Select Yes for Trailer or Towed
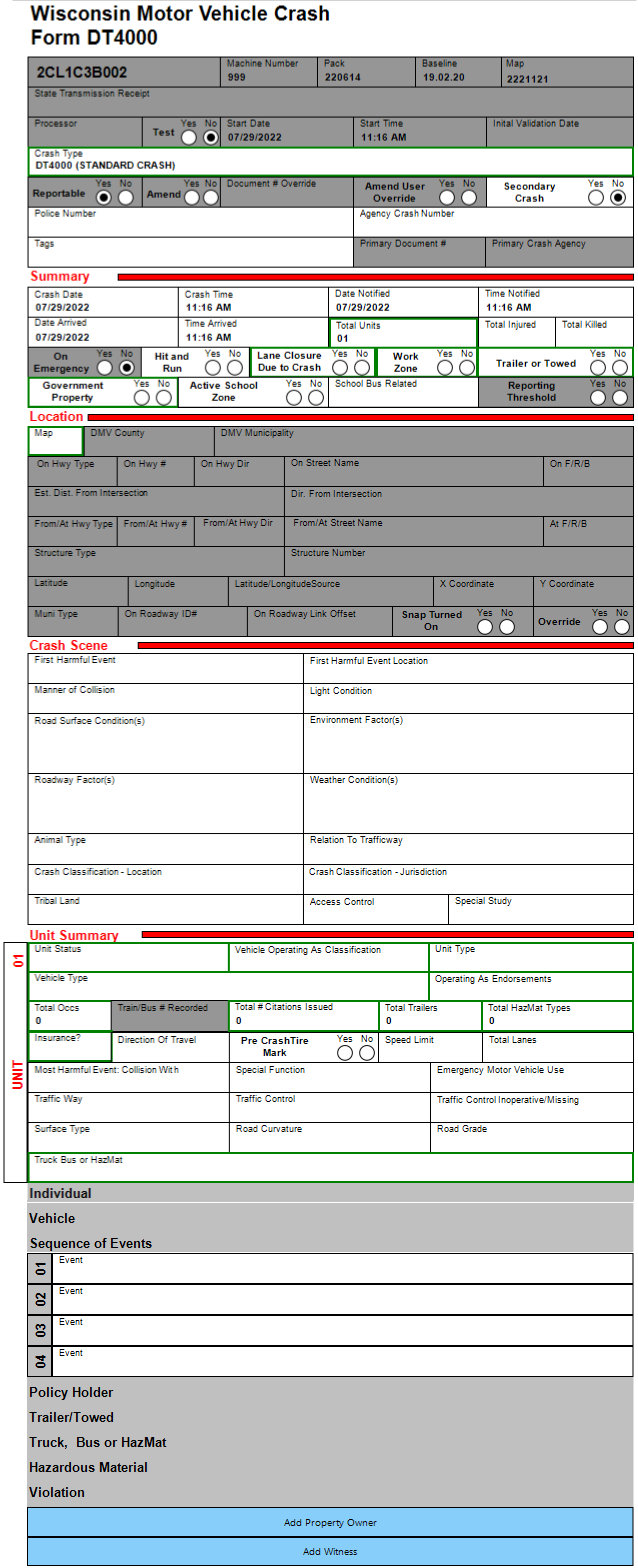 (598, 368)
